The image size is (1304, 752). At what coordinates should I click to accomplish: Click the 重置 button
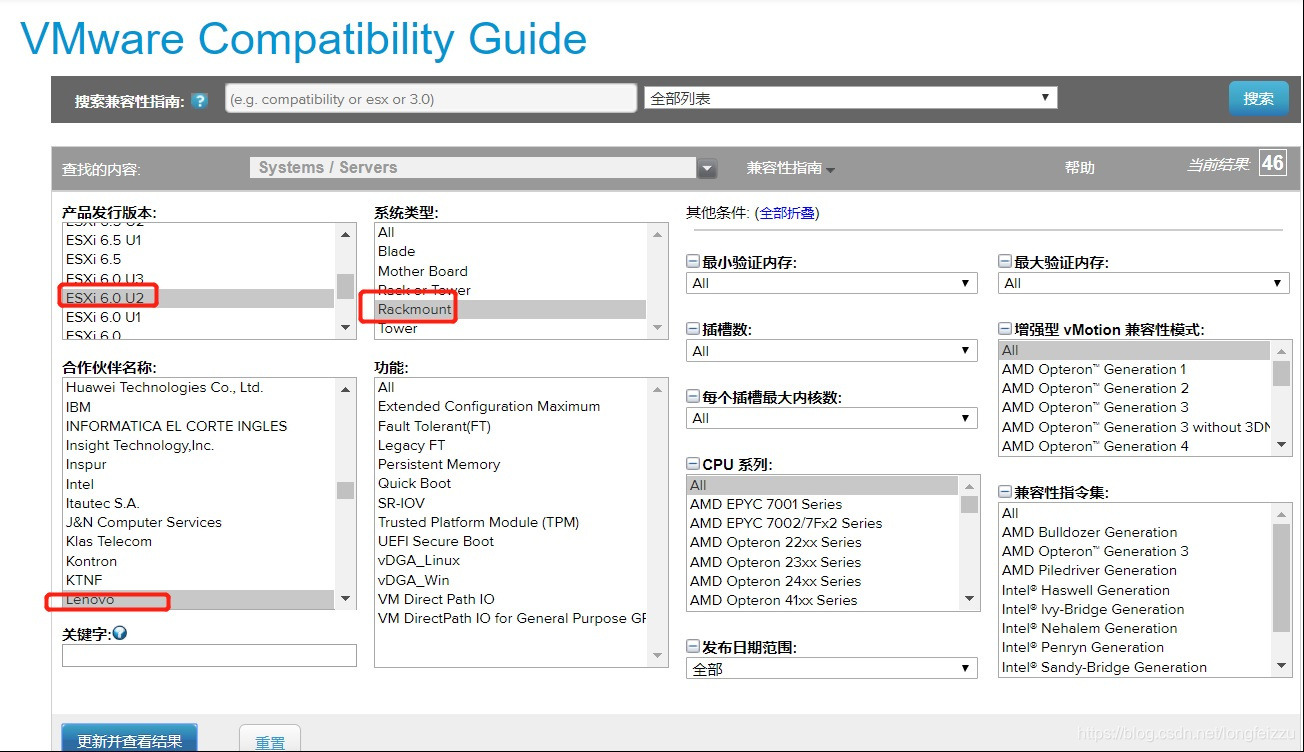(x=270, y=740)
